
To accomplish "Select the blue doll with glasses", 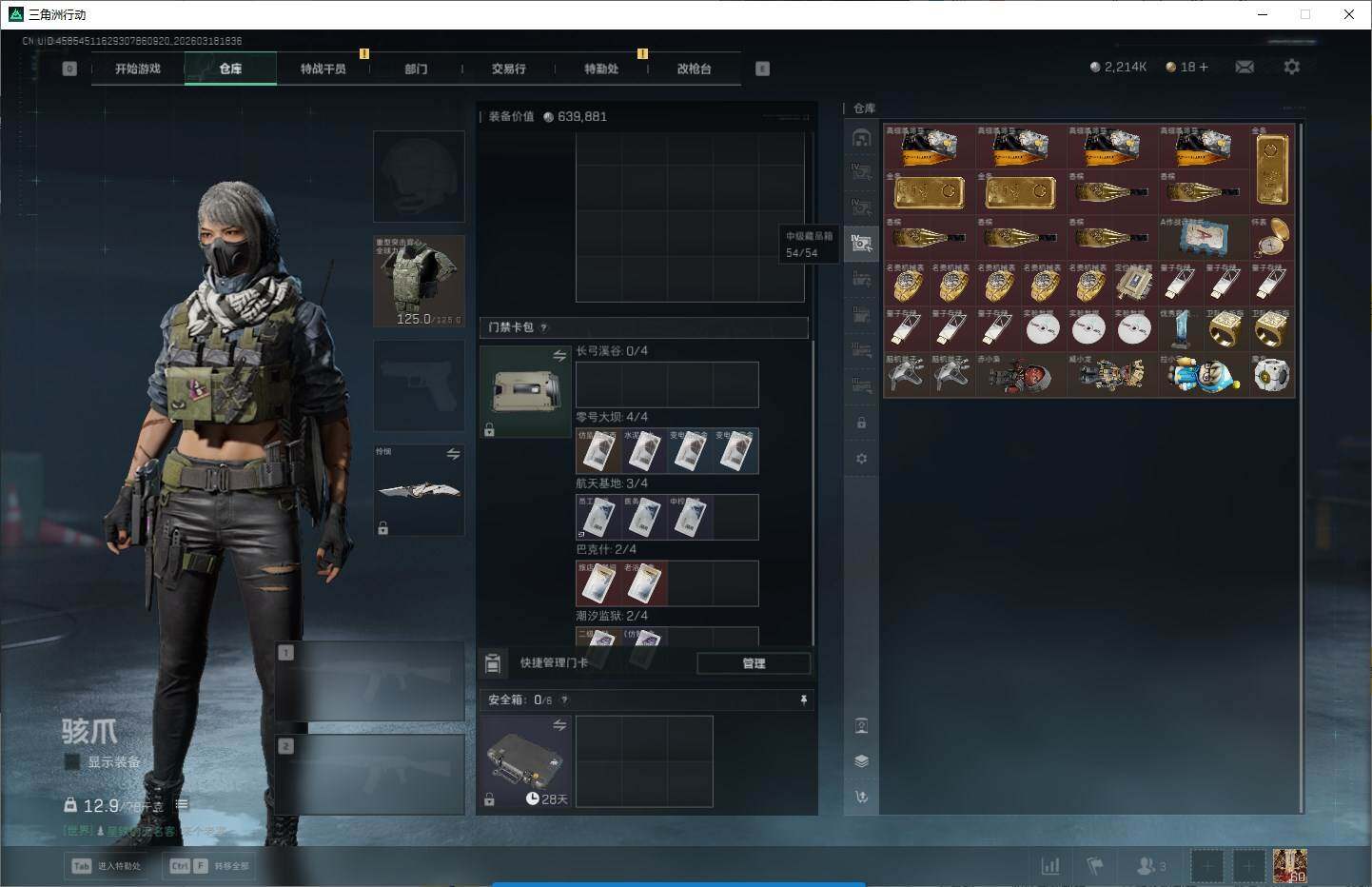I will coord(1204,375).
